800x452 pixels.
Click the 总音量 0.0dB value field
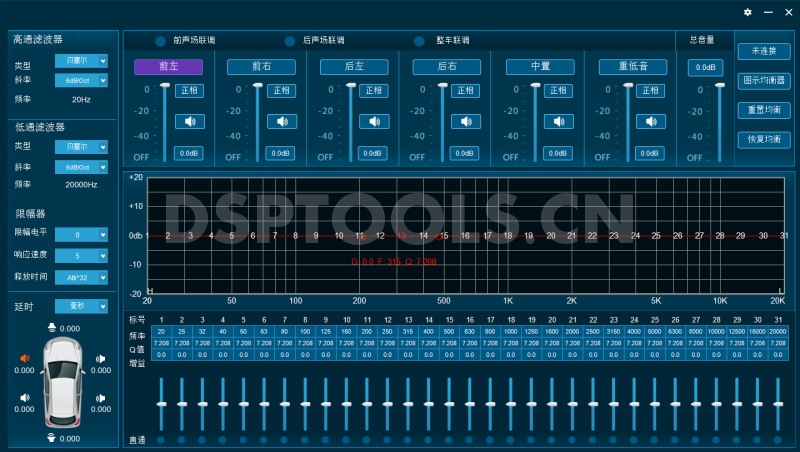pos(706,67)
